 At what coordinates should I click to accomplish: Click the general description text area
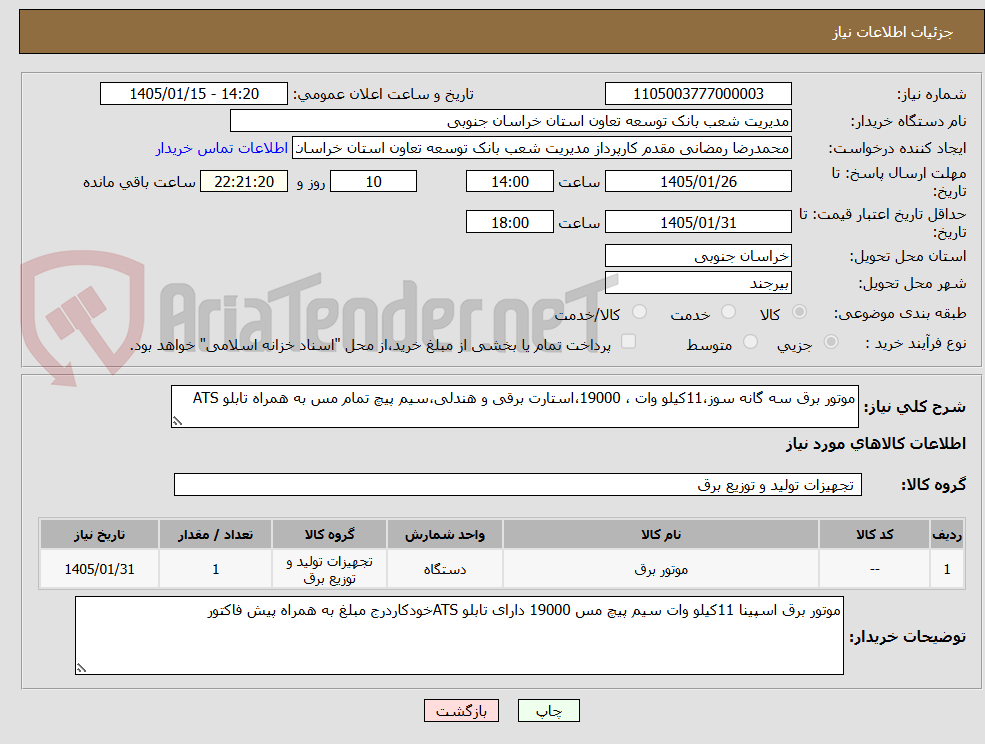pos(514,407)
